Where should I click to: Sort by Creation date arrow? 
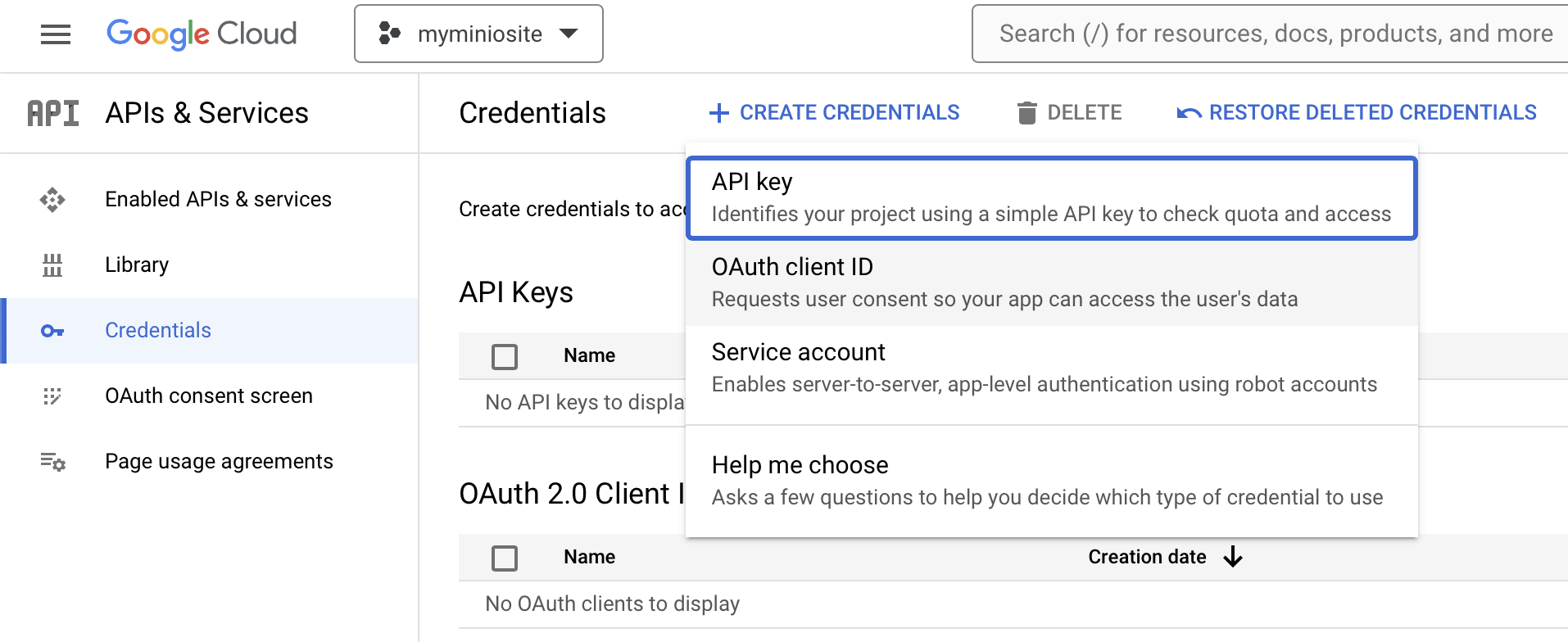(x=1232, y=558)
